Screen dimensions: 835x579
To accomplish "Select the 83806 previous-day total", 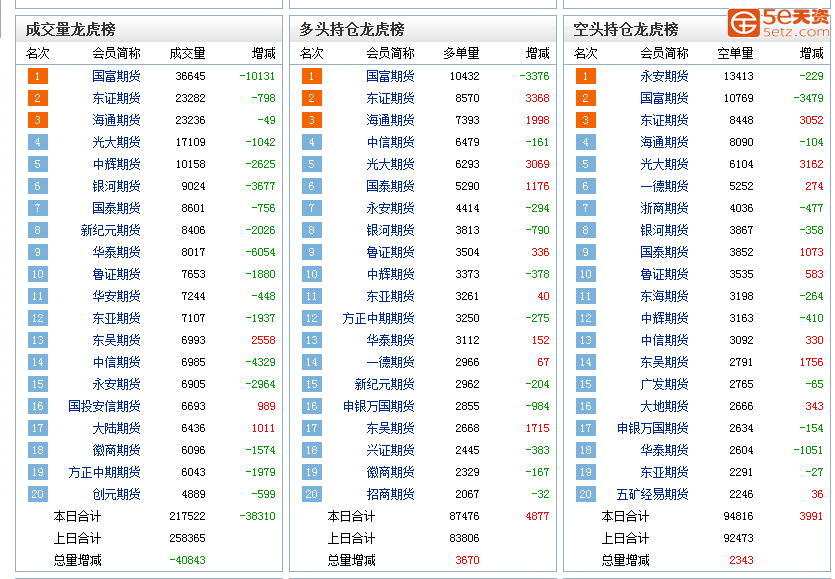I will pos(464,539).
